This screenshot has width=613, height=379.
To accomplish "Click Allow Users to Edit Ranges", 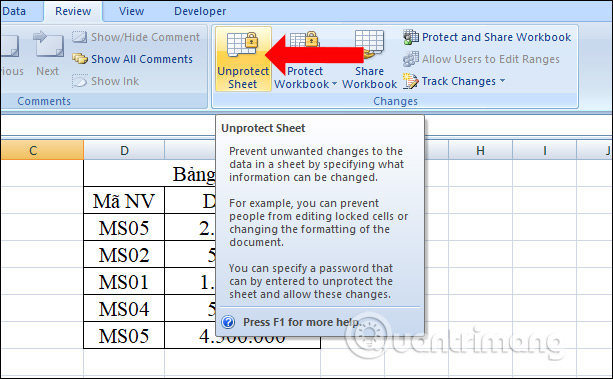I will tap(481, 59).
